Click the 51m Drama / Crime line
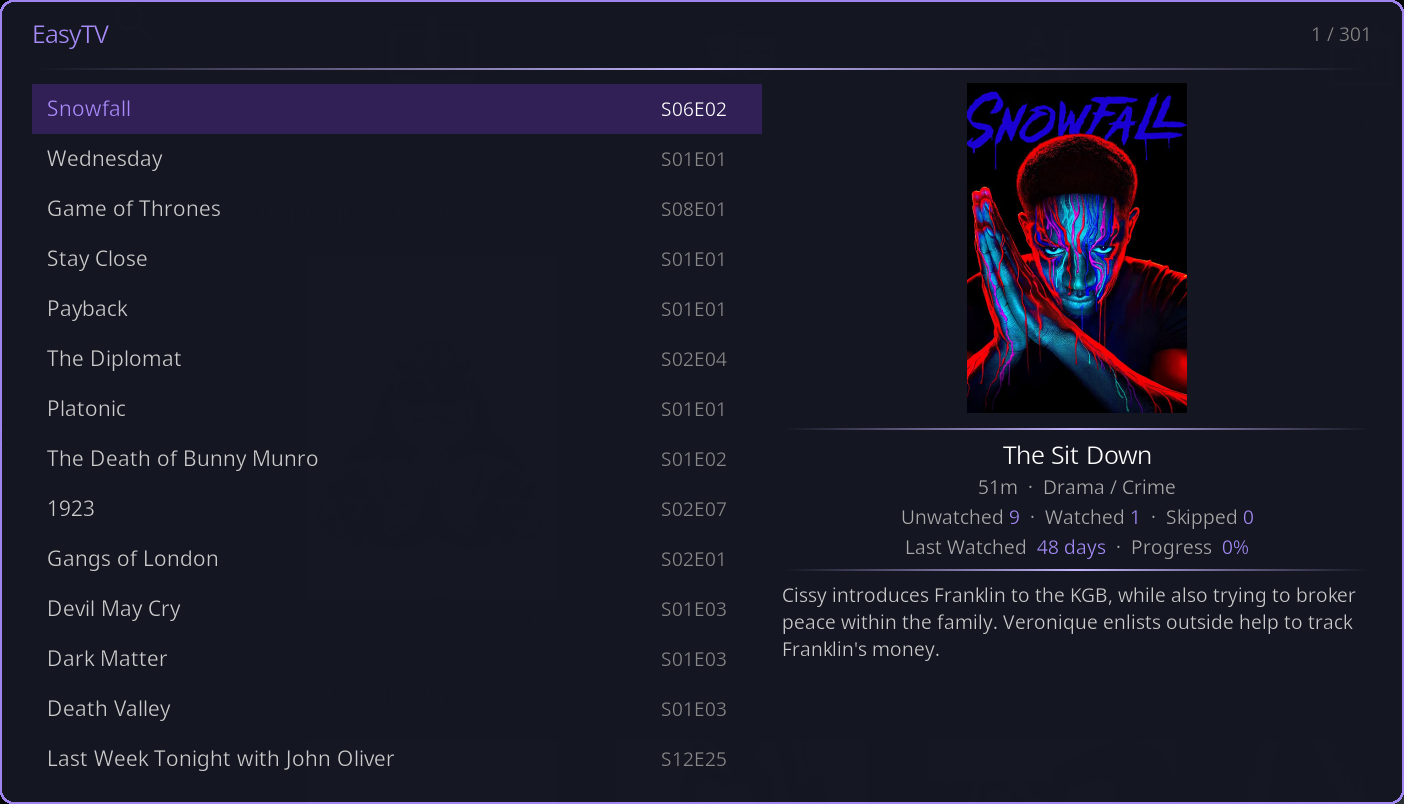Screen dimensions: 1404x804 pos(1077,487)
